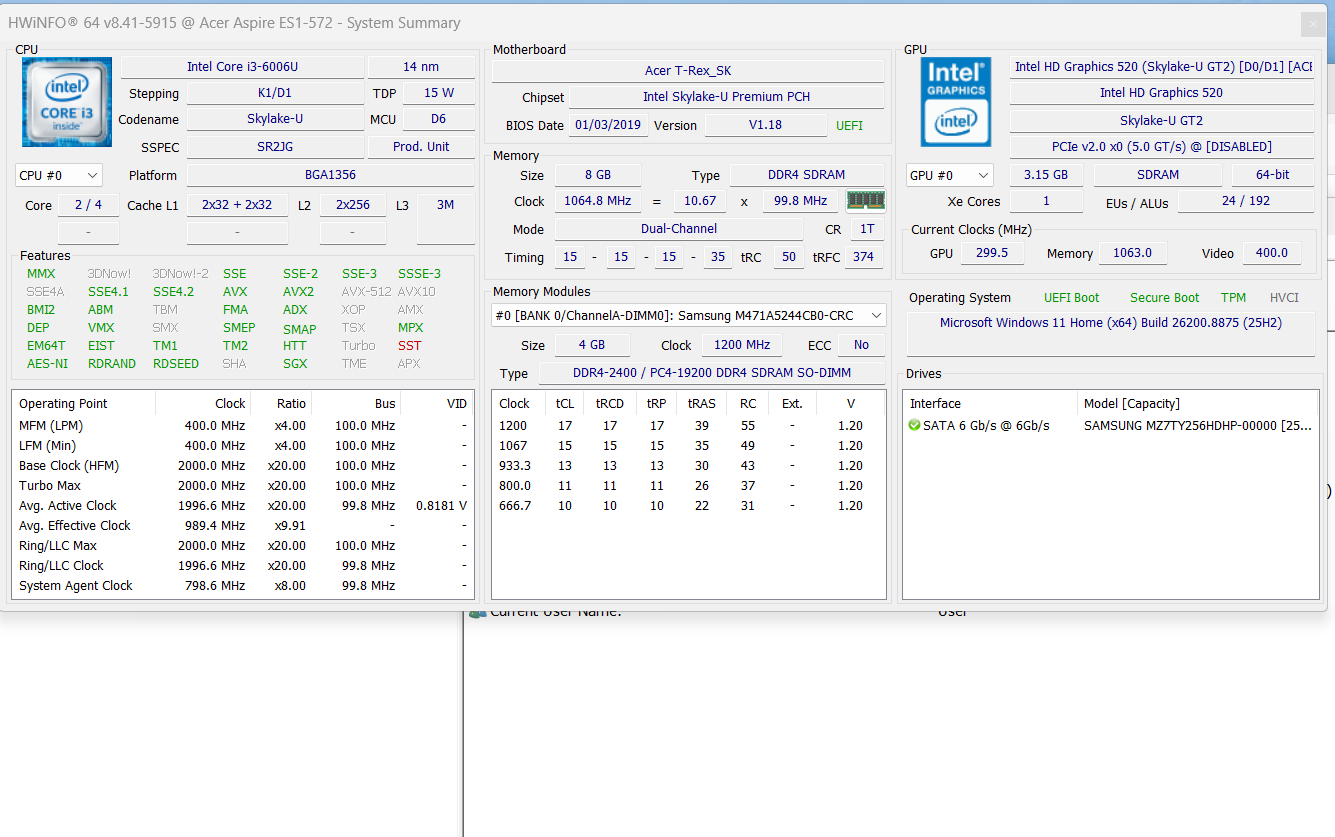Select the MFM (LPM) operating point row
The image size is (1335, 837).
pyautogui.click(x=243, y=426)
